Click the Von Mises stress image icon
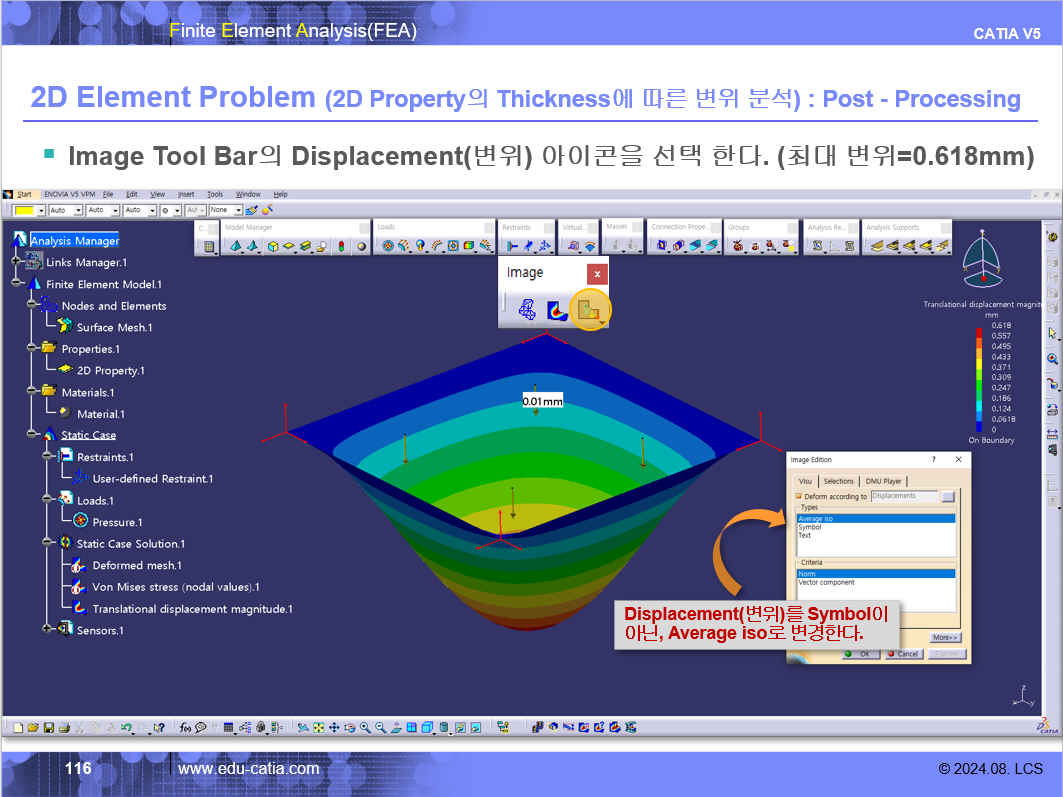The height and width of the screenshot is (797, 1063). click(558, 311)
